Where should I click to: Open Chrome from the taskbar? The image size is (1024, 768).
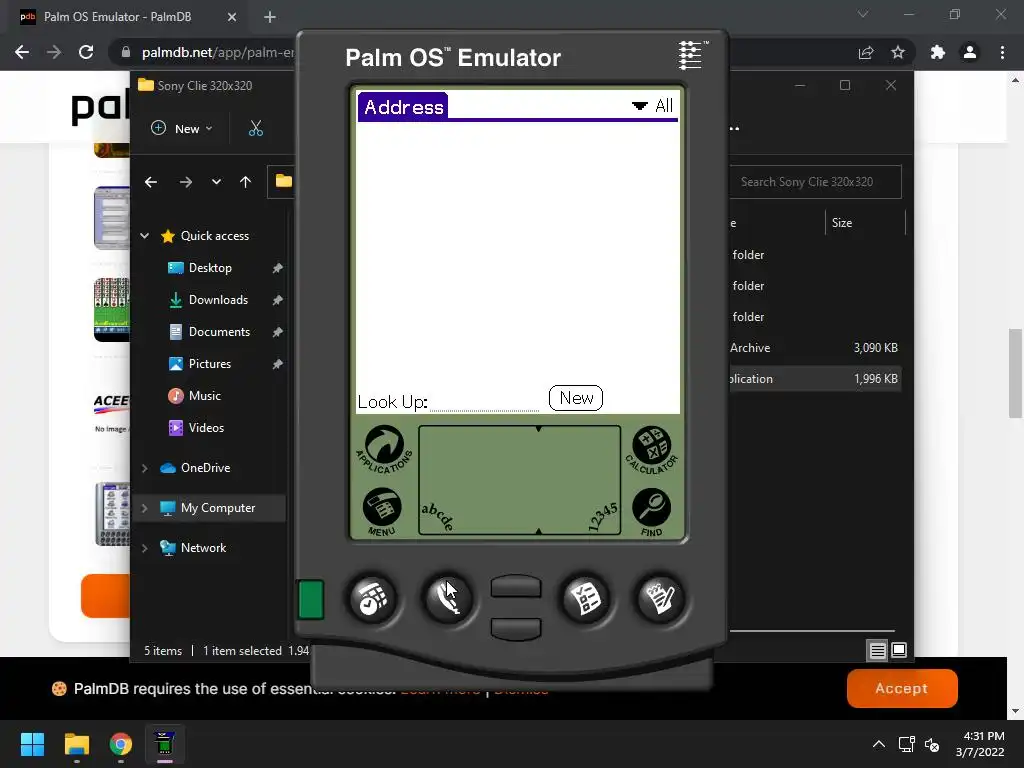pos(121,744)
